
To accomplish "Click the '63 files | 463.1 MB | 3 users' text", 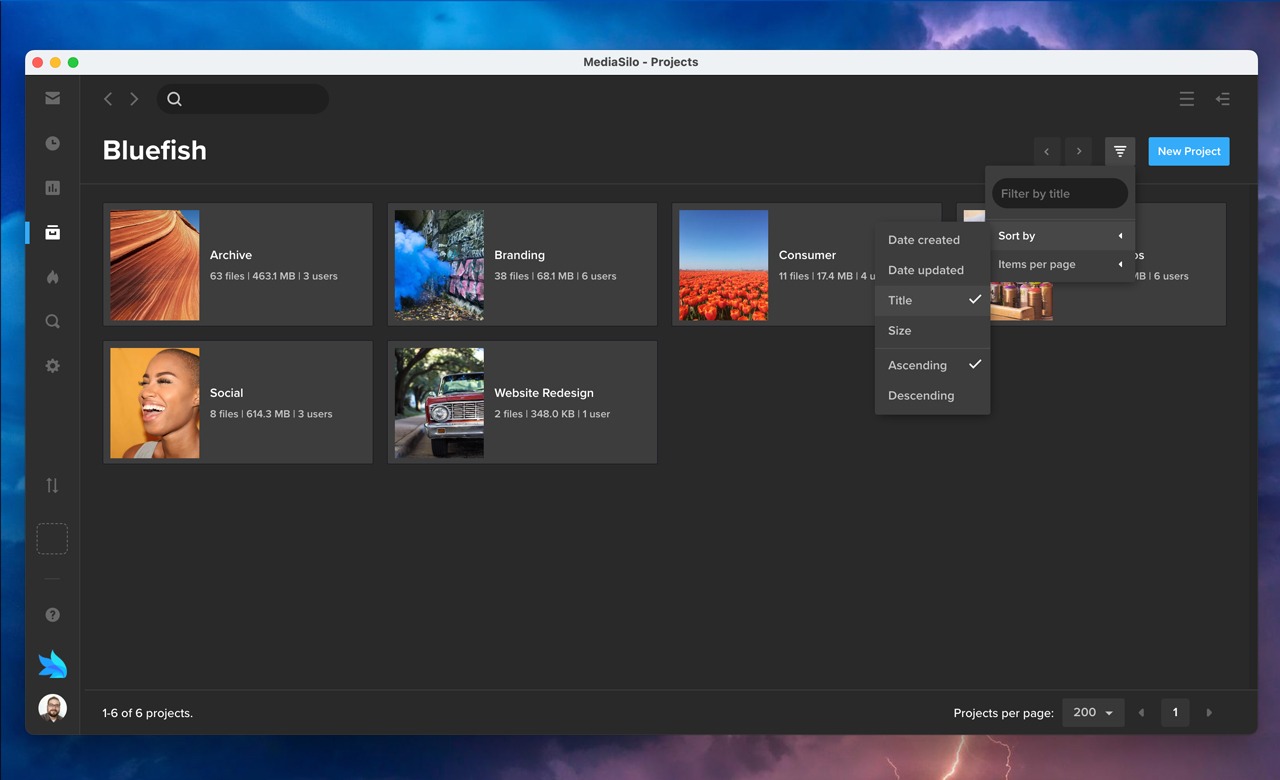I will click(274, 276).
